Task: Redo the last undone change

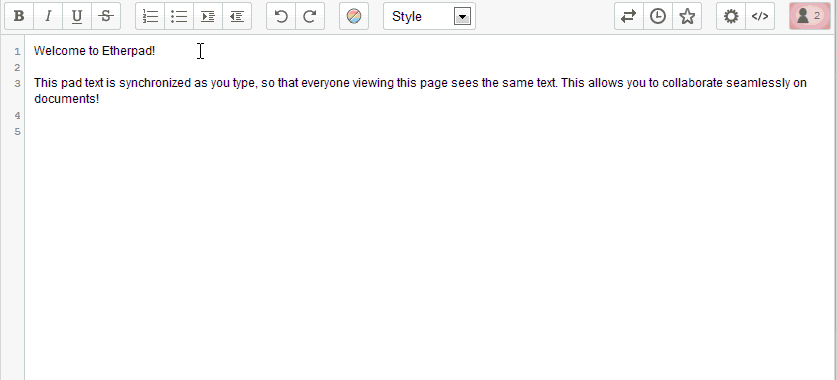Action: point(310,16)
